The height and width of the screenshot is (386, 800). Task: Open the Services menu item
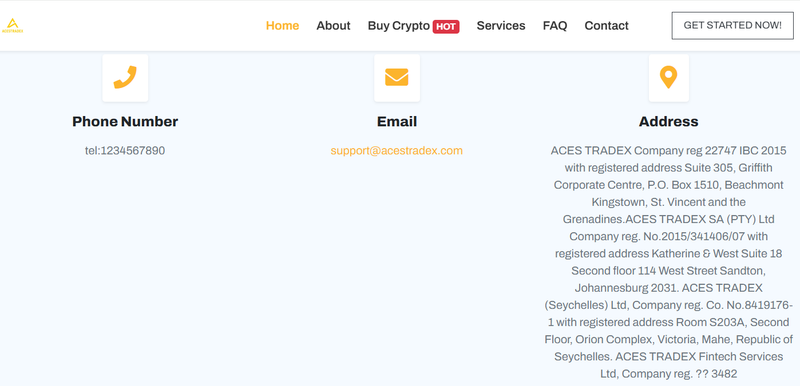(501, 25)
